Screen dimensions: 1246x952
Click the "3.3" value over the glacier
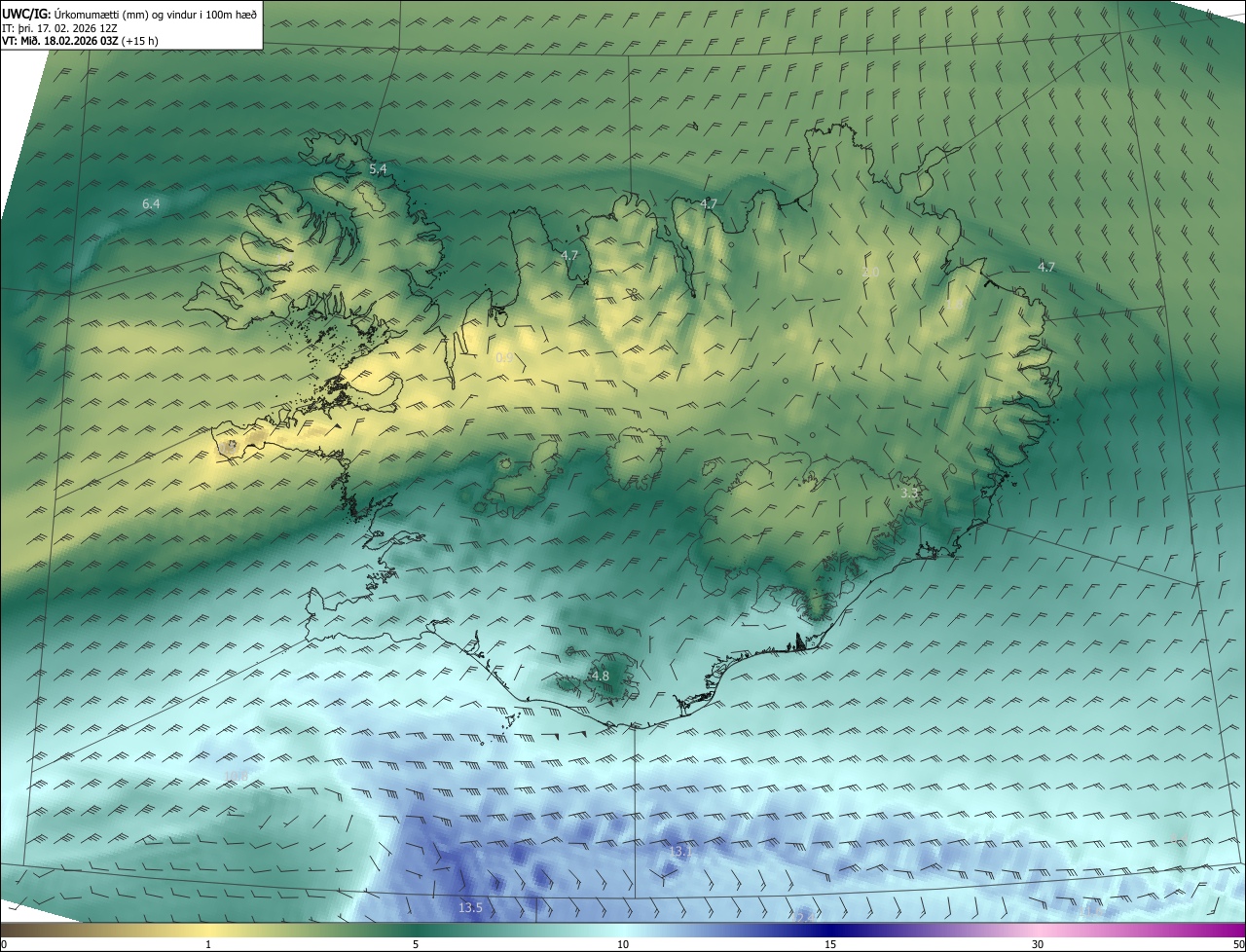(x=909, y=494)
